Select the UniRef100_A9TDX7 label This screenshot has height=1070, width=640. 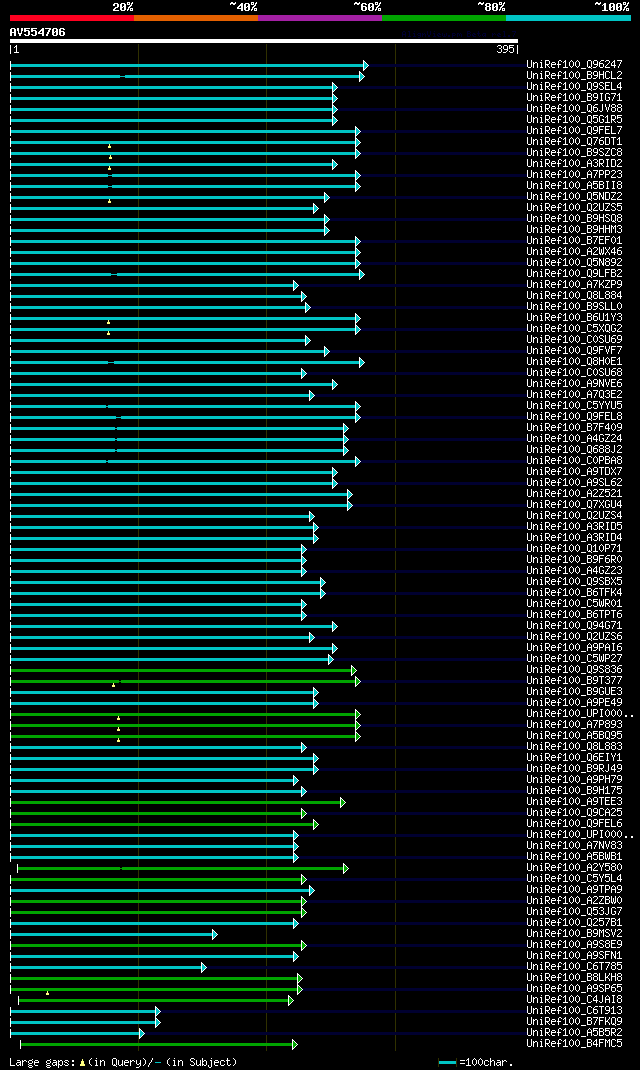coord(574,472)
